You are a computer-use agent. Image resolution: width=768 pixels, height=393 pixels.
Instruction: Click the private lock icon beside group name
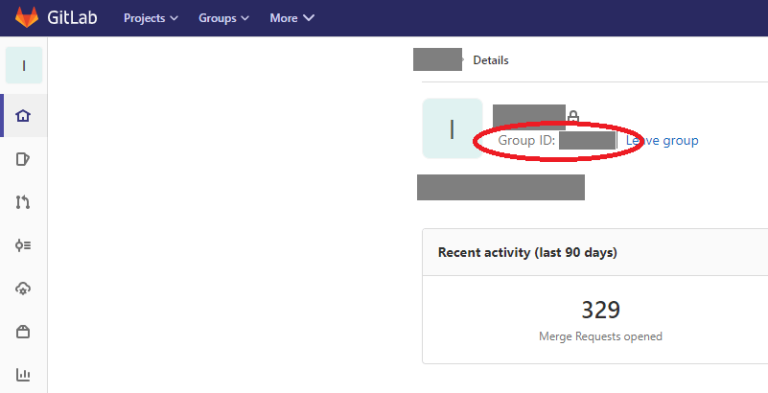click(x=573, y=117)
